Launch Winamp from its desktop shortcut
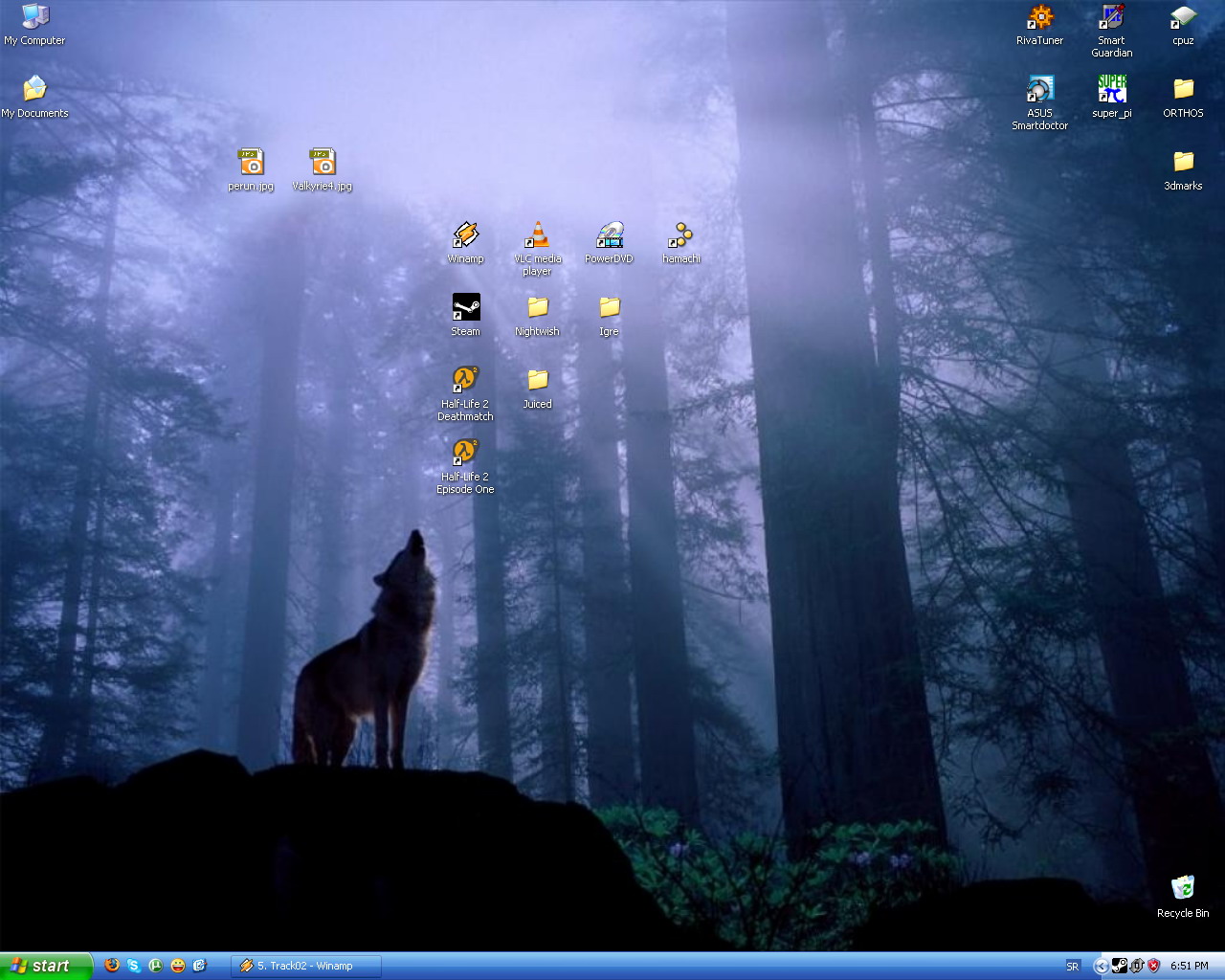Viewport: 1225px width, 980px height. pos(465,234)
